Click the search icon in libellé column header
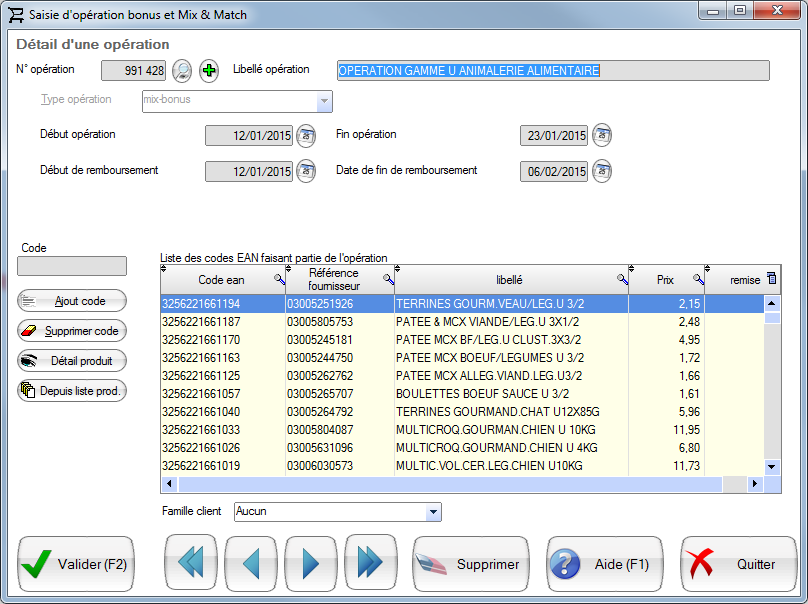Screen dimensions: 808x604 (621, 280)
